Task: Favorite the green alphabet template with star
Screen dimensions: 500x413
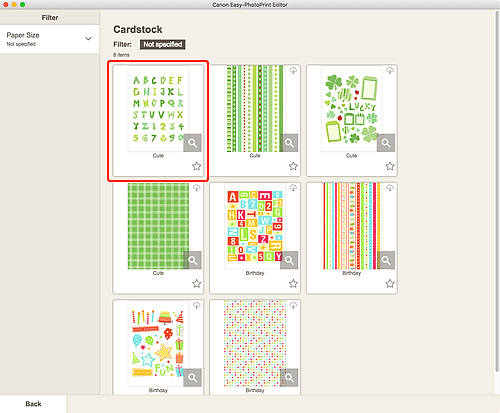Action: 197,166
